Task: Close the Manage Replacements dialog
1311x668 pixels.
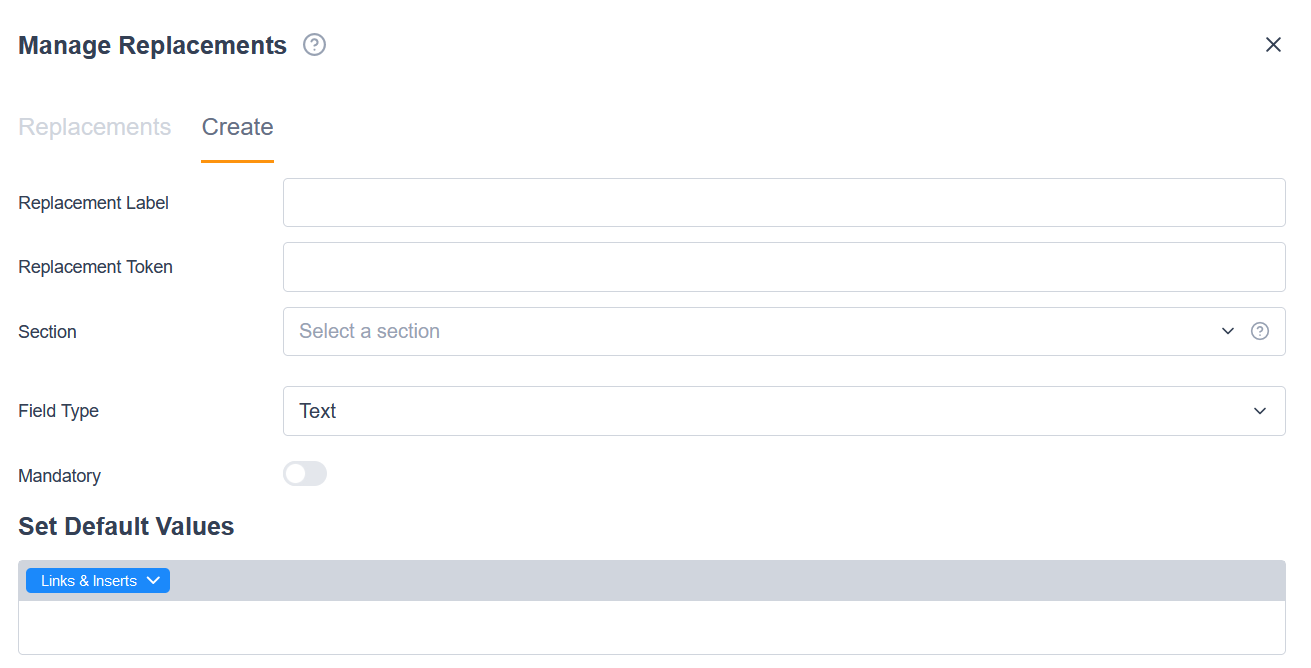Action: coord(1273,45)
